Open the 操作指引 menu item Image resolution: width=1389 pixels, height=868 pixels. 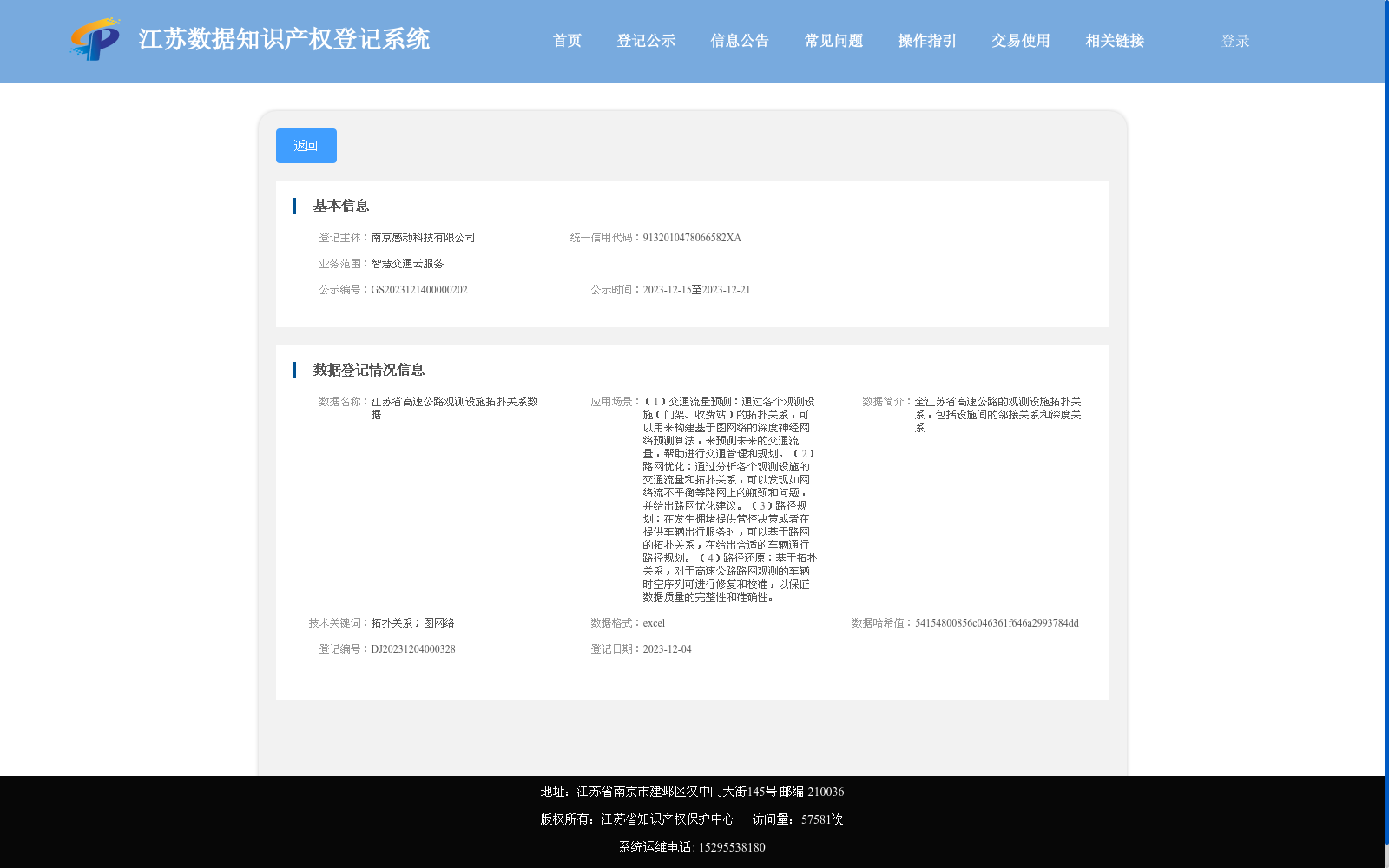(927, 41)
